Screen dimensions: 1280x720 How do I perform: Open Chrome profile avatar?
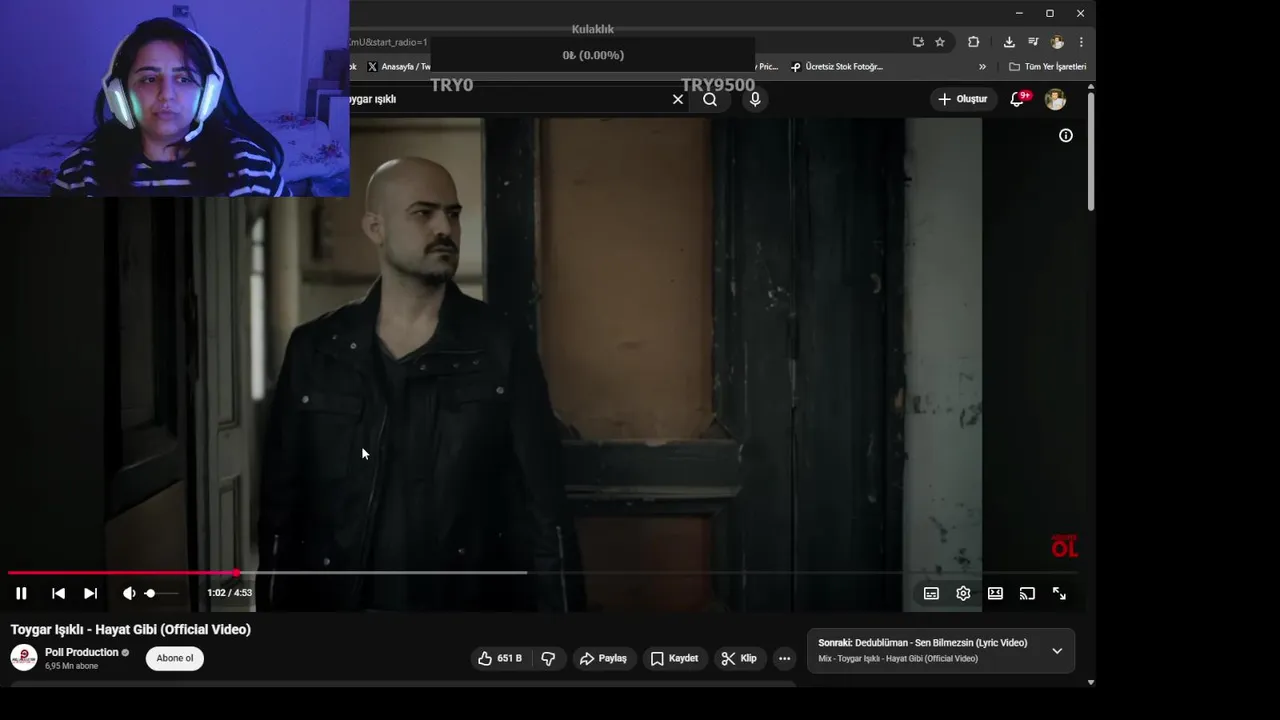[1057, 42]
